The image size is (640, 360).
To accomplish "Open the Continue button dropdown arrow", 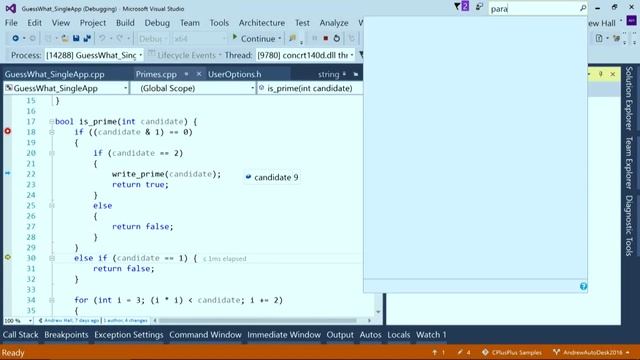I will 280,39.
